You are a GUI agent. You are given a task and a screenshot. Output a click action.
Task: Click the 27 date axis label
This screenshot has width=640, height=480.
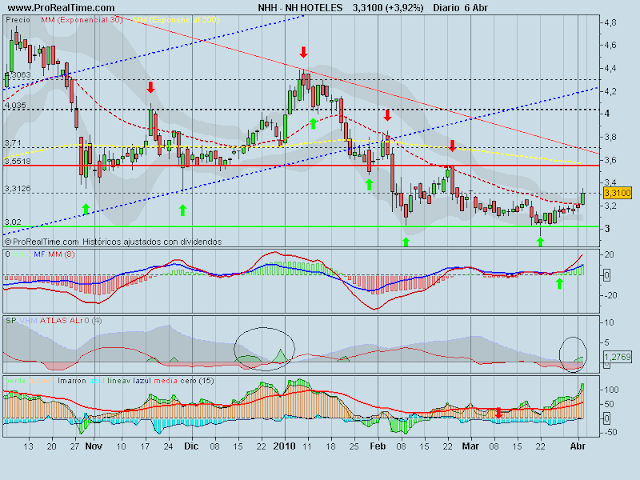click(x=74, y=446)
